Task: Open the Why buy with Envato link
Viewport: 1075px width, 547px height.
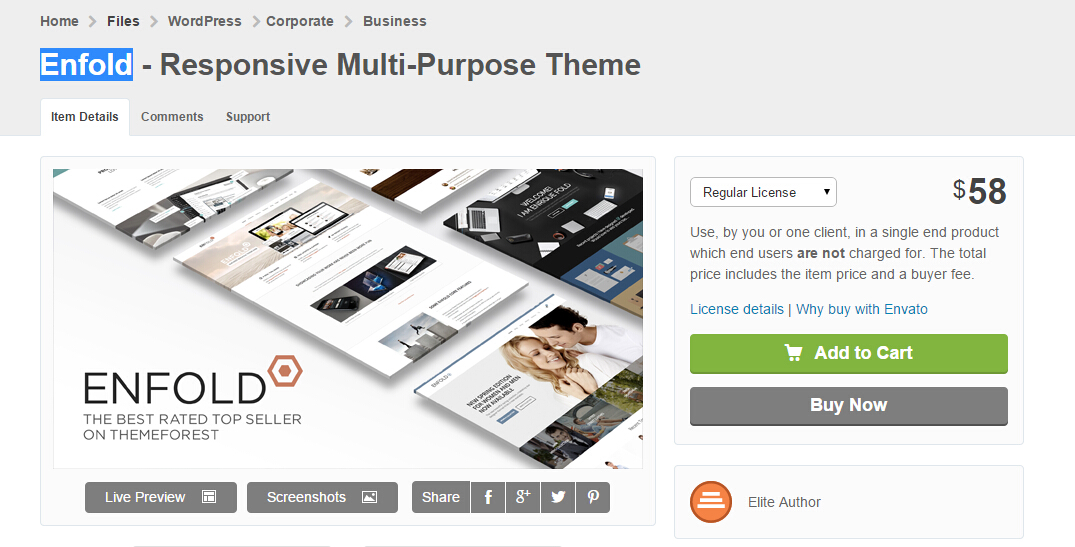Action: point(862,309)
